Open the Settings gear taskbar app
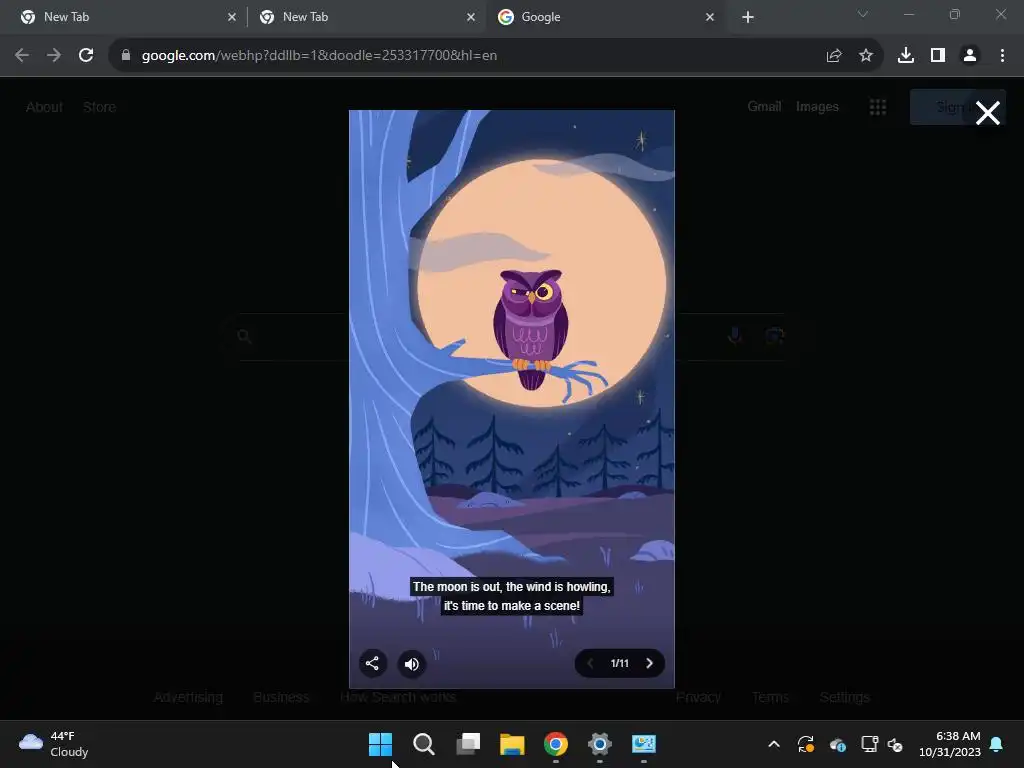This screenshot has height=768, width=1024. pyautogui.click(x=600, y=744)
